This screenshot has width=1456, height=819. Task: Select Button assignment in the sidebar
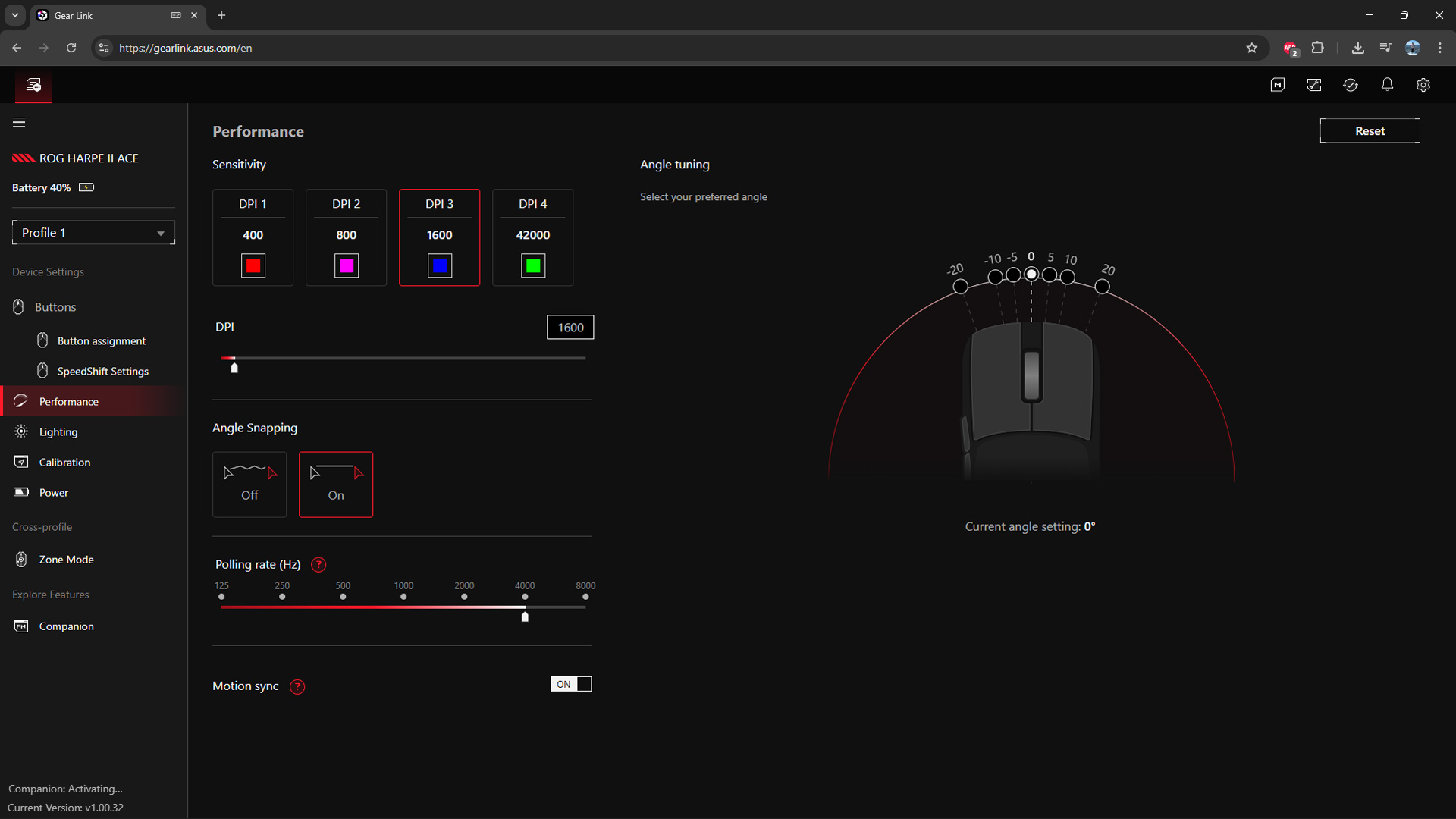[x=101, y=340]
